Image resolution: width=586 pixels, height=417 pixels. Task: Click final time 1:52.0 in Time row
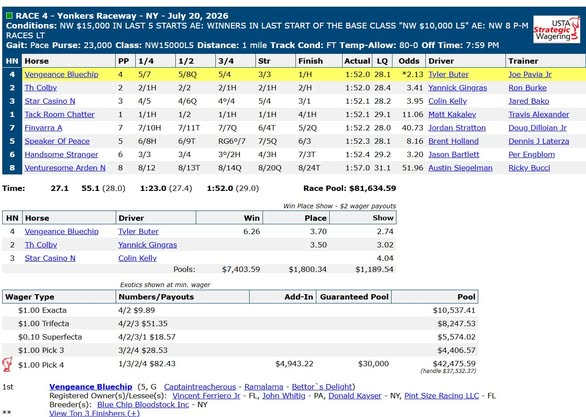[x=220, y=188]
